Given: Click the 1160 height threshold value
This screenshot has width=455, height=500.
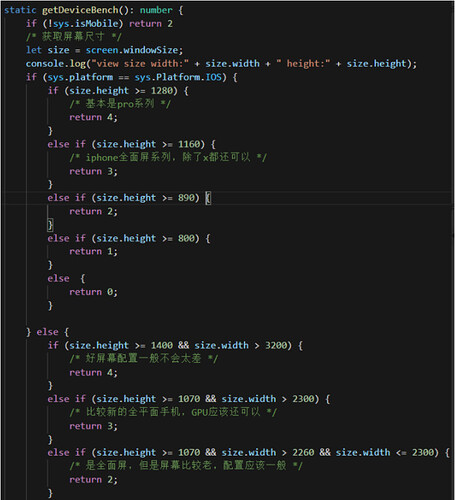Looking at the screenshot, I should point(189,144).
